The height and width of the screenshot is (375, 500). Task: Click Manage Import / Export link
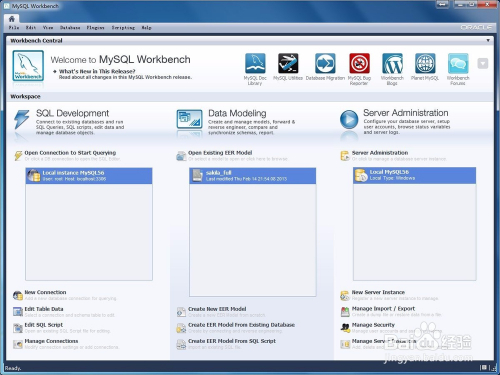pyautogui.click(x=383, y=309)
